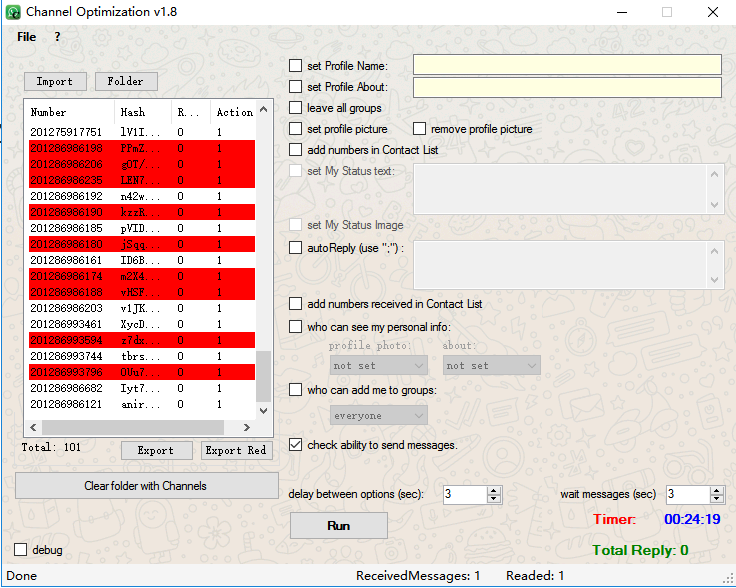
Task: Click the autoReply box scroll down arrow
Action: click(x=714, y=280)
